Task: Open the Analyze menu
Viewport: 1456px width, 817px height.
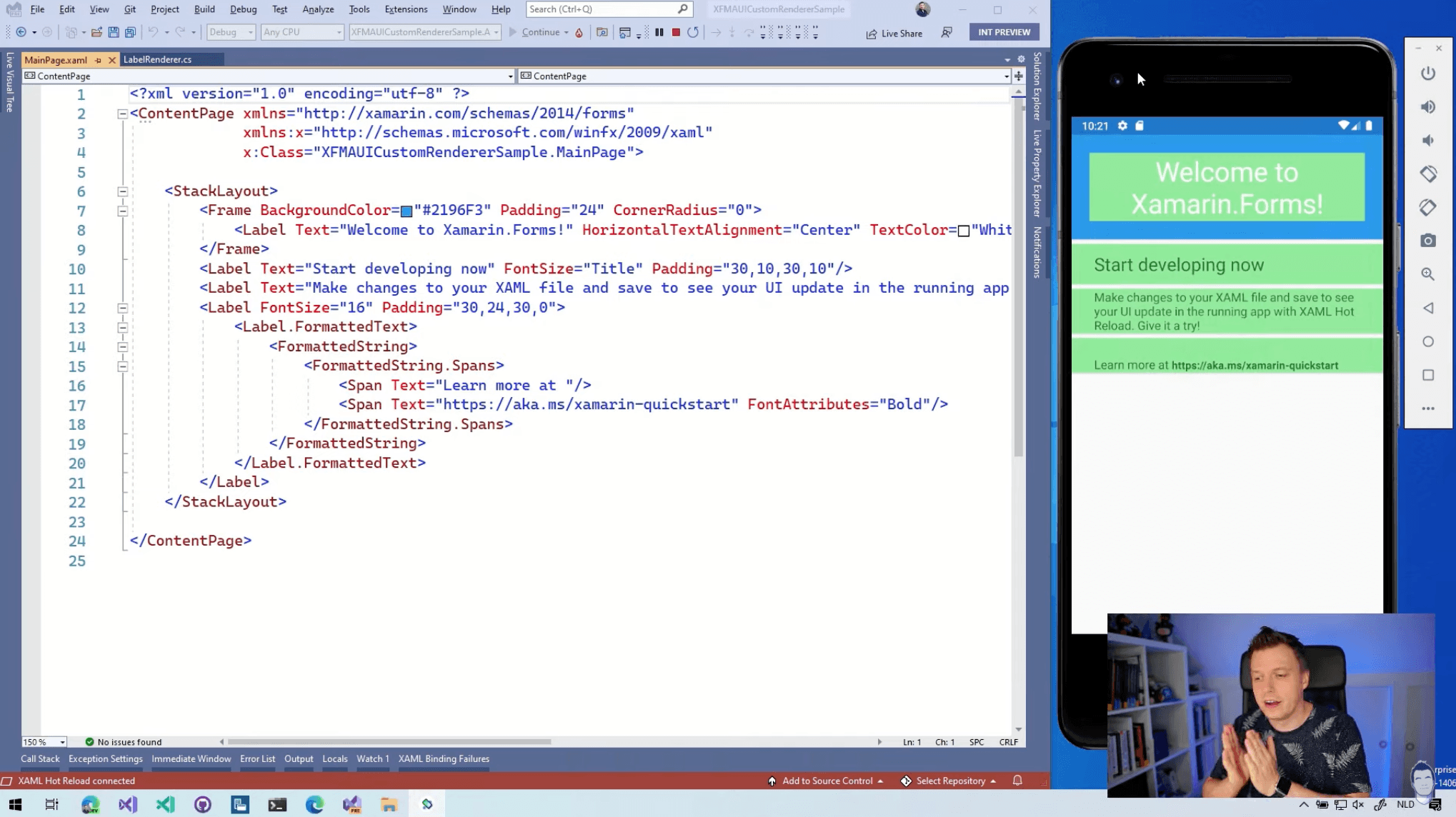Action: [x=318, y=9]
